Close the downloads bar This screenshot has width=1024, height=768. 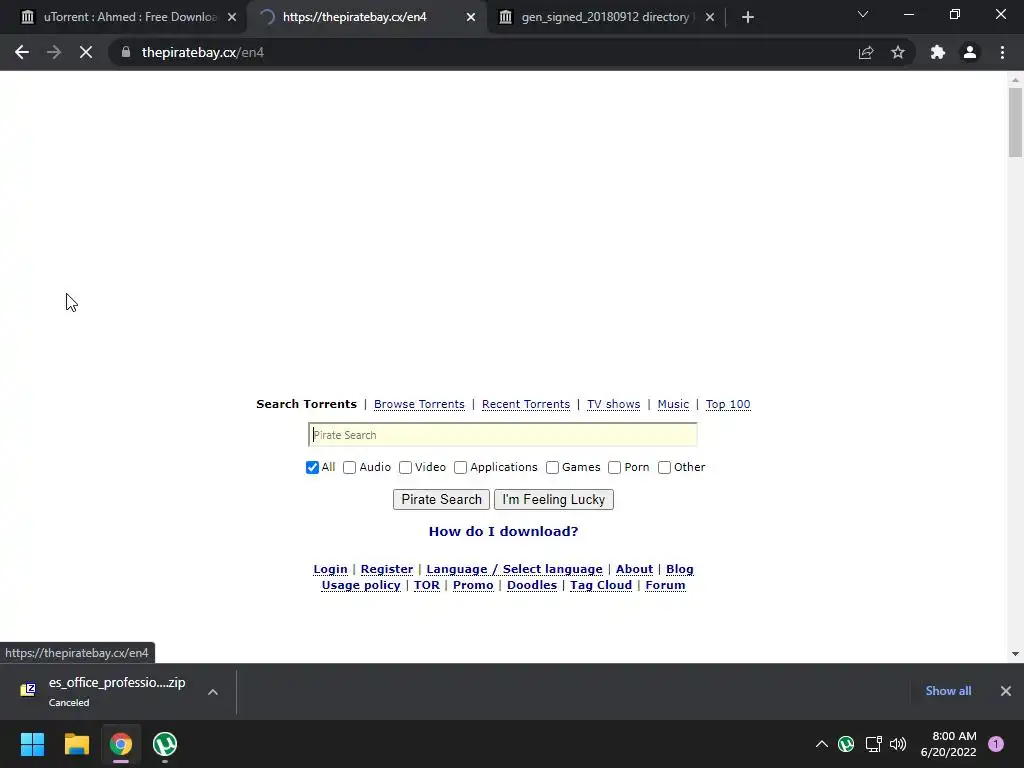pos(1006,691)
